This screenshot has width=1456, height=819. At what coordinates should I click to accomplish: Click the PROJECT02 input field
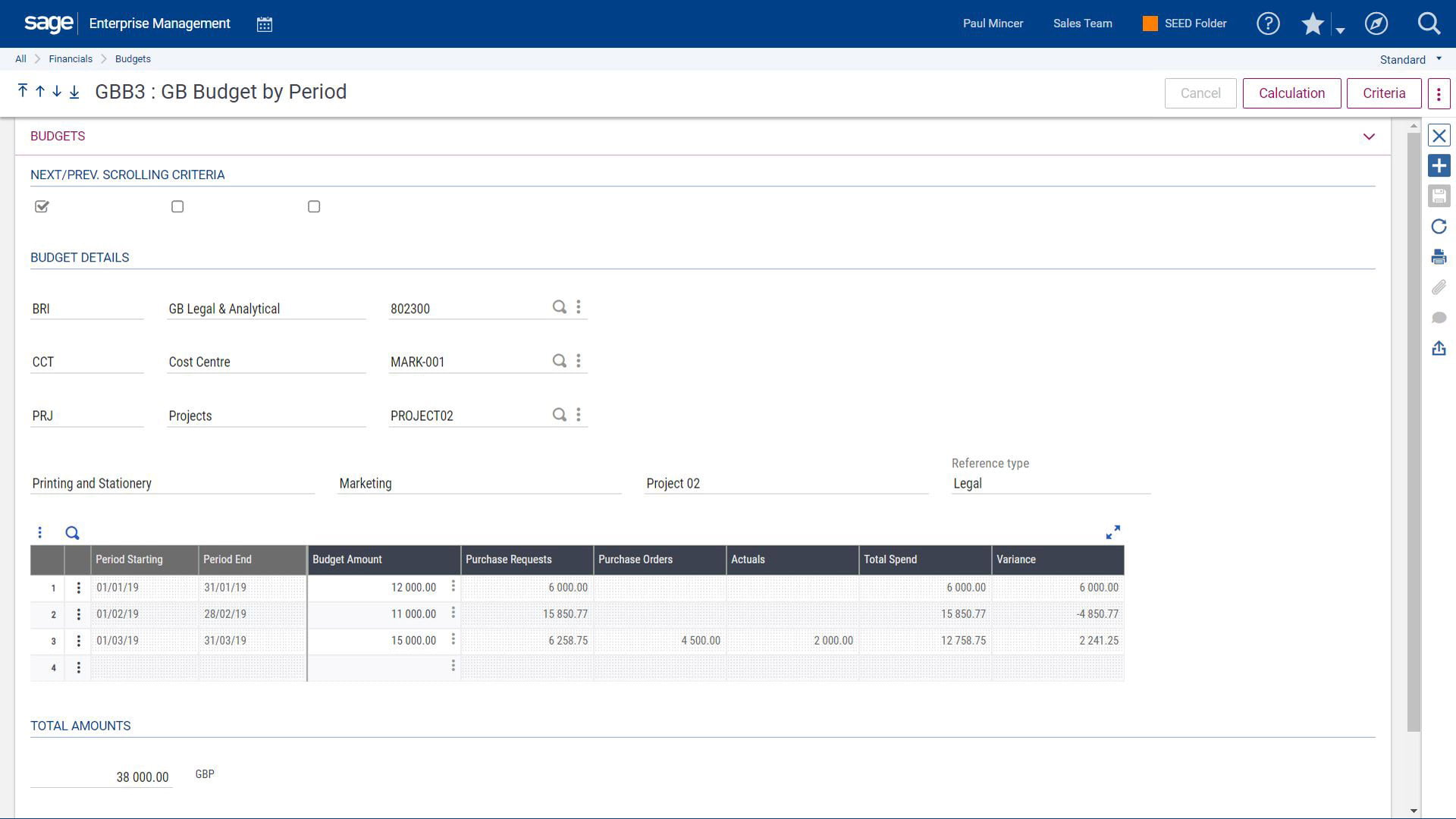[x=468, y=416]
